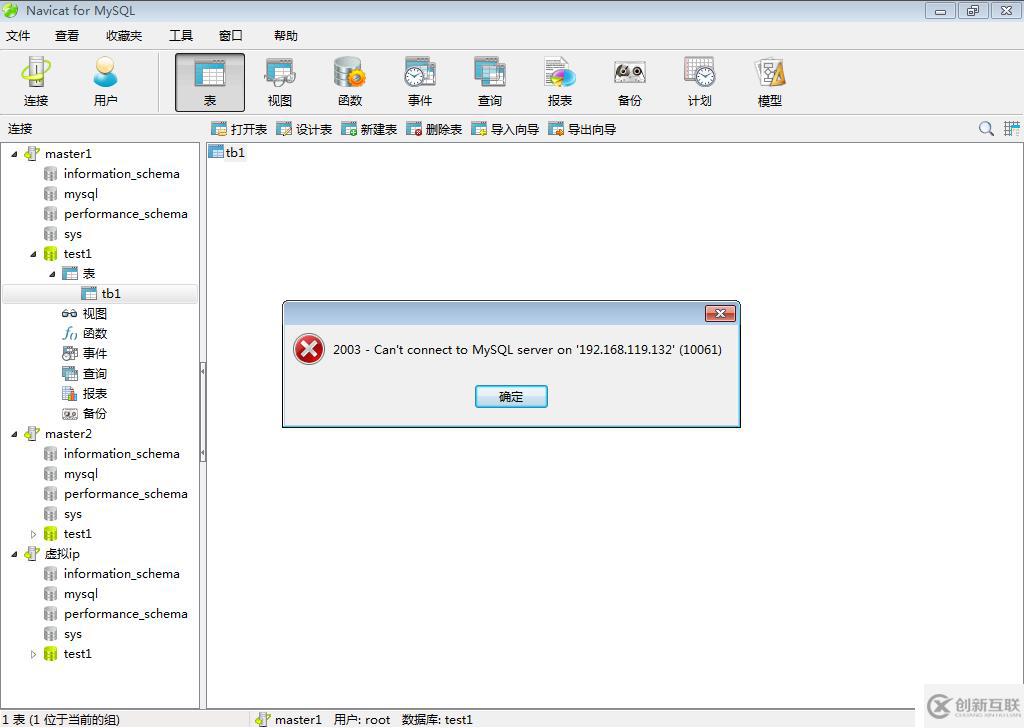1024x728 pixels.
Task: Select the 备份 (Backup) toolbar button
Action: tap(630, 82)
